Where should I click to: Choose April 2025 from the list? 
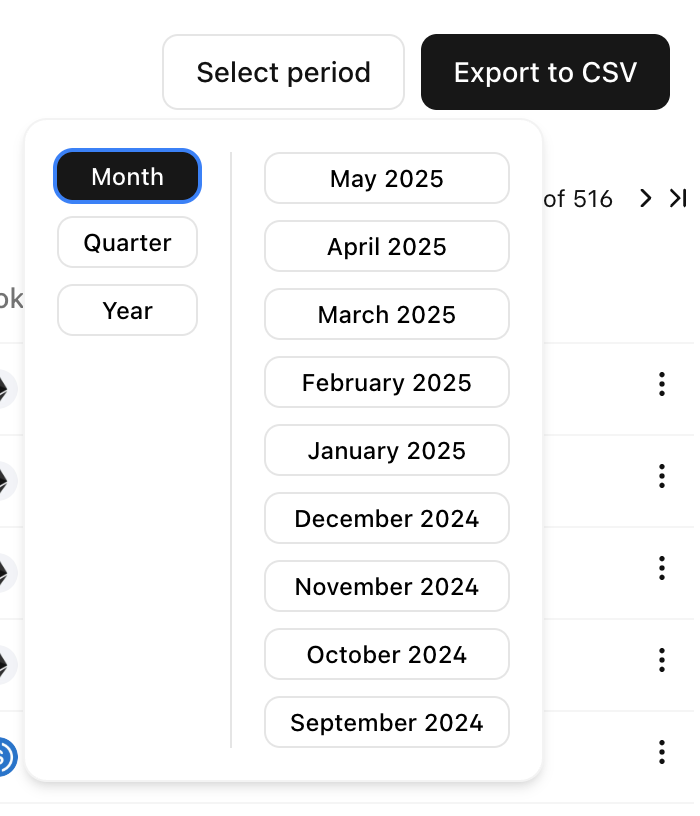[387, 246]
